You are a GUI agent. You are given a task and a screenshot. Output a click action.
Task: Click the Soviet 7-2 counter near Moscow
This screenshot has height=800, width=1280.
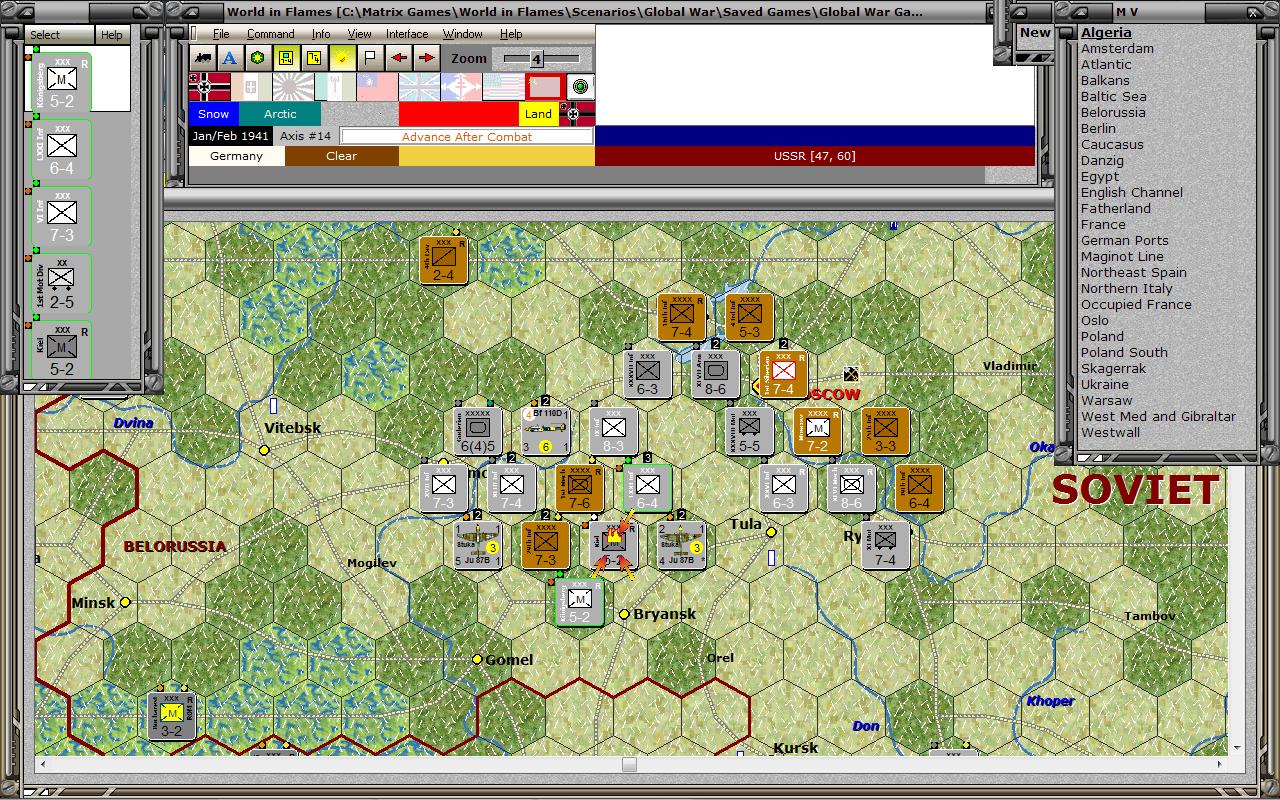(x=817, y=431)
